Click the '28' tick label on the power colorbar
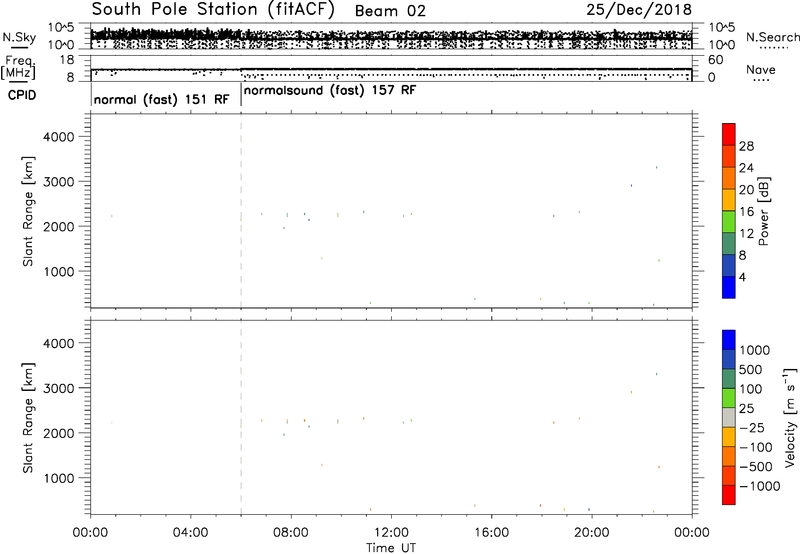 pos(746,146)
